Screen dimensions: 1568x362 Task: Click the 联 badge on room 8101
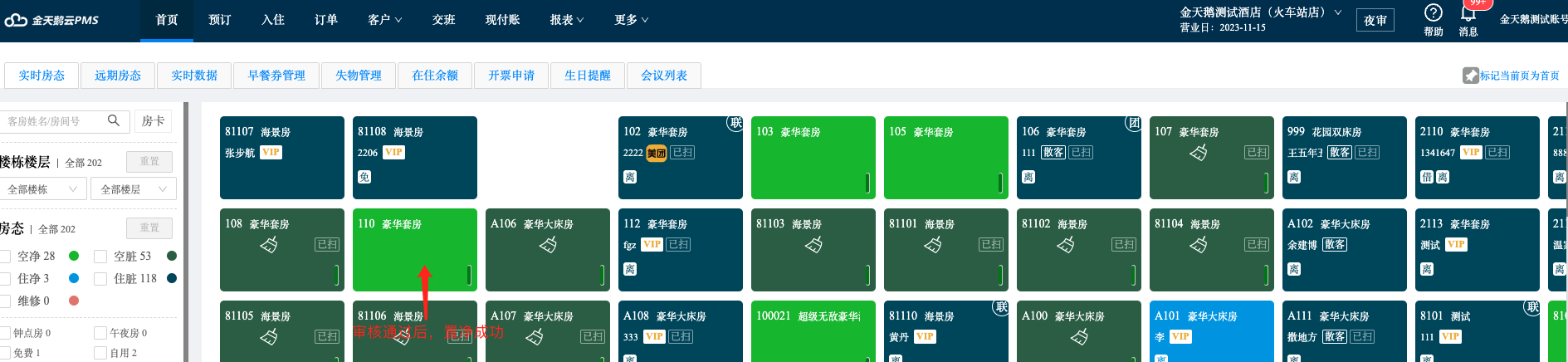[1532, 307]
